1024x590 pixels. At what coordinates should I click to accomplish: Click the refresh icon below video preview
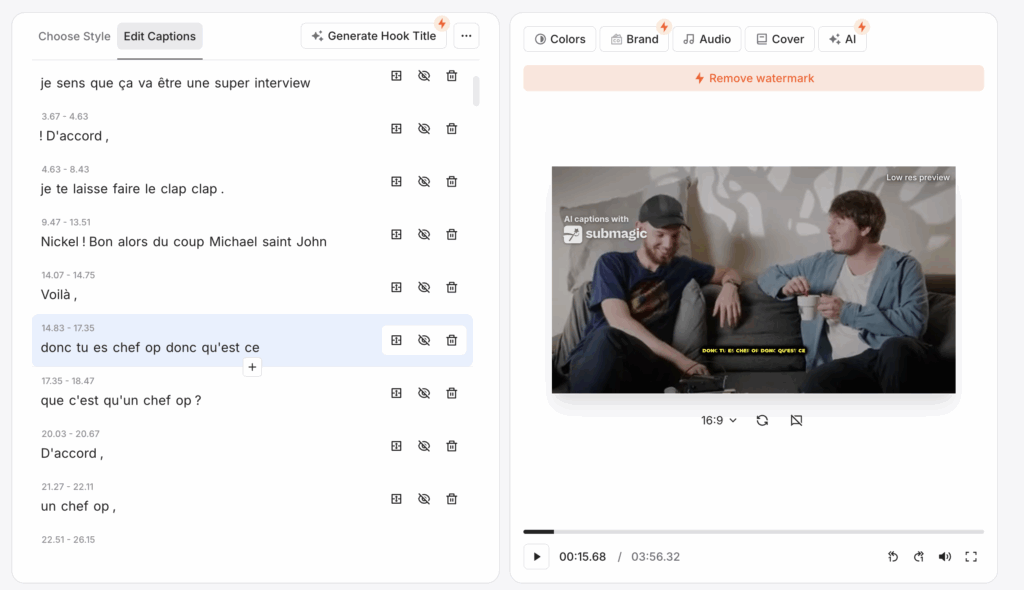coord(762,421)
